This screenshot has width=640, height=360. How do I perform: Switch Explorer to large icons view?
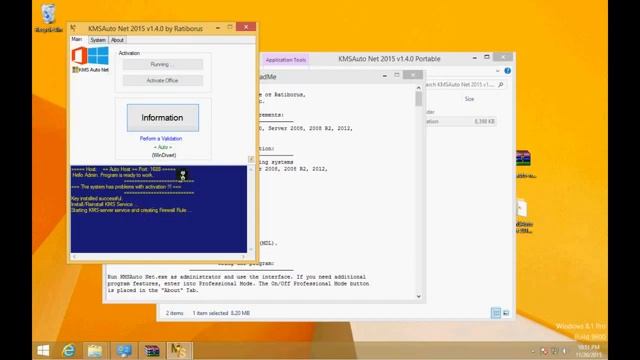[506, 313]
